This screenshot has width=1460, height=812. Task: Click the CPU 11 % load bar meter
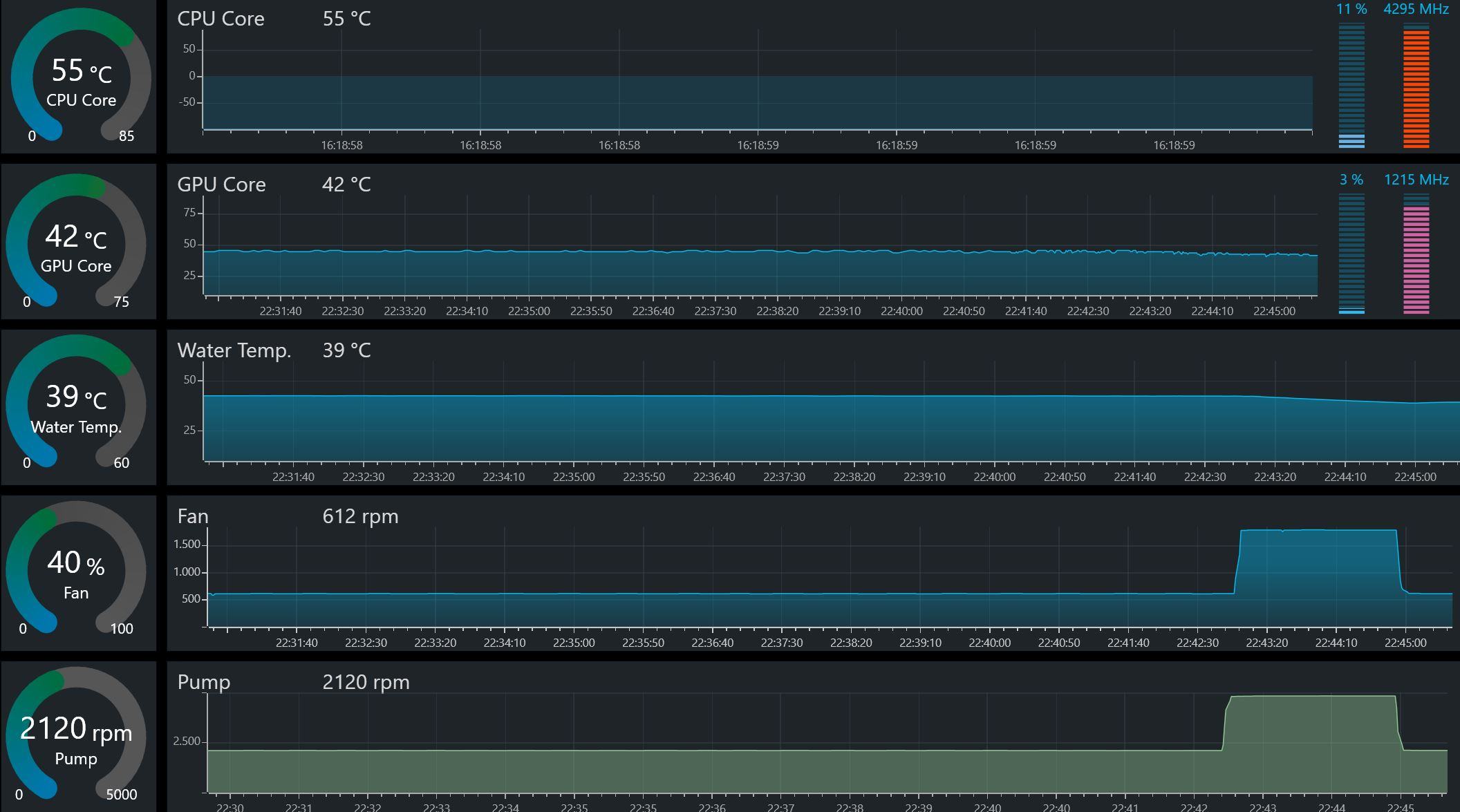pyautogui.click(x=1351, y=86)
